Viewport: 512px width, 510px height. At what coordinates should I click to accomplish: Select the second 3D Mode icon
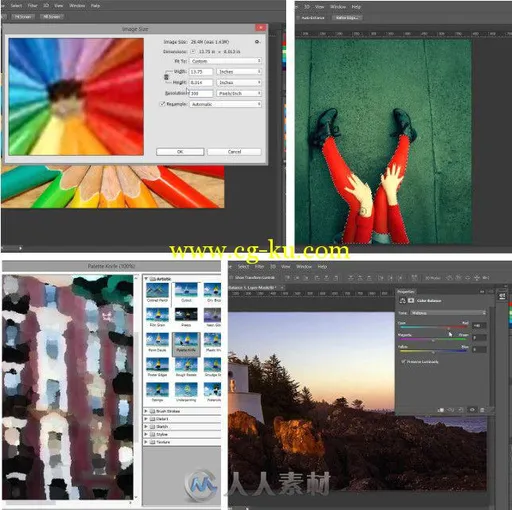(458, 277)
